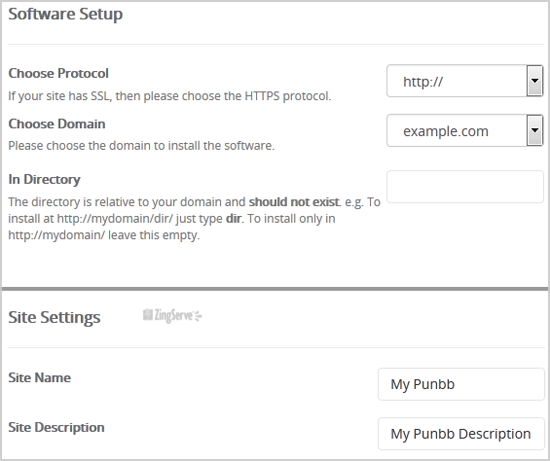Click the SSL HTTPS protocol hint text
This screenshot has height=461, width=550.
click(x=170, y=96)
